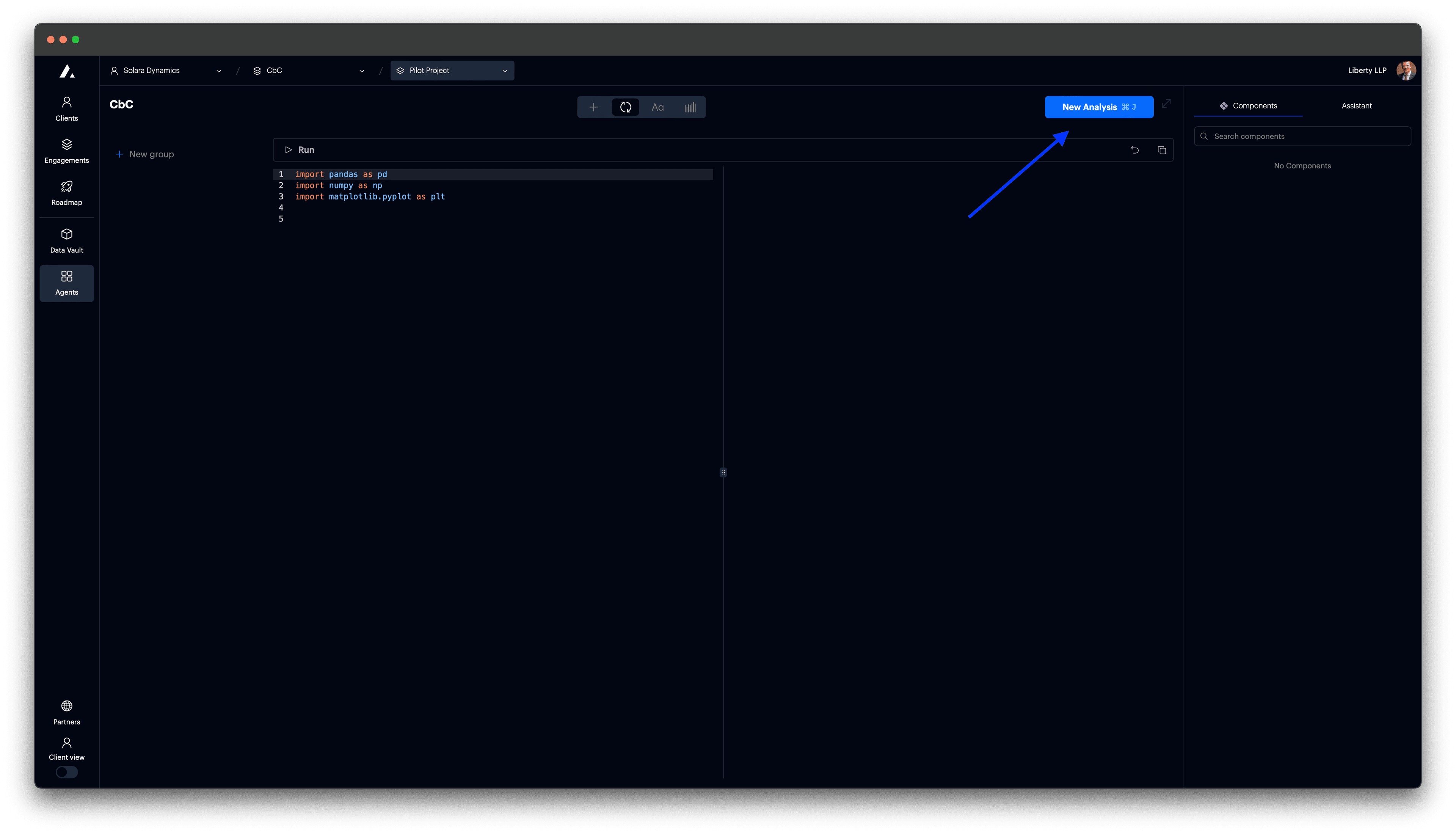Click the New Analysis button
1456x834 pixels.
click(x=1099, y=107)
